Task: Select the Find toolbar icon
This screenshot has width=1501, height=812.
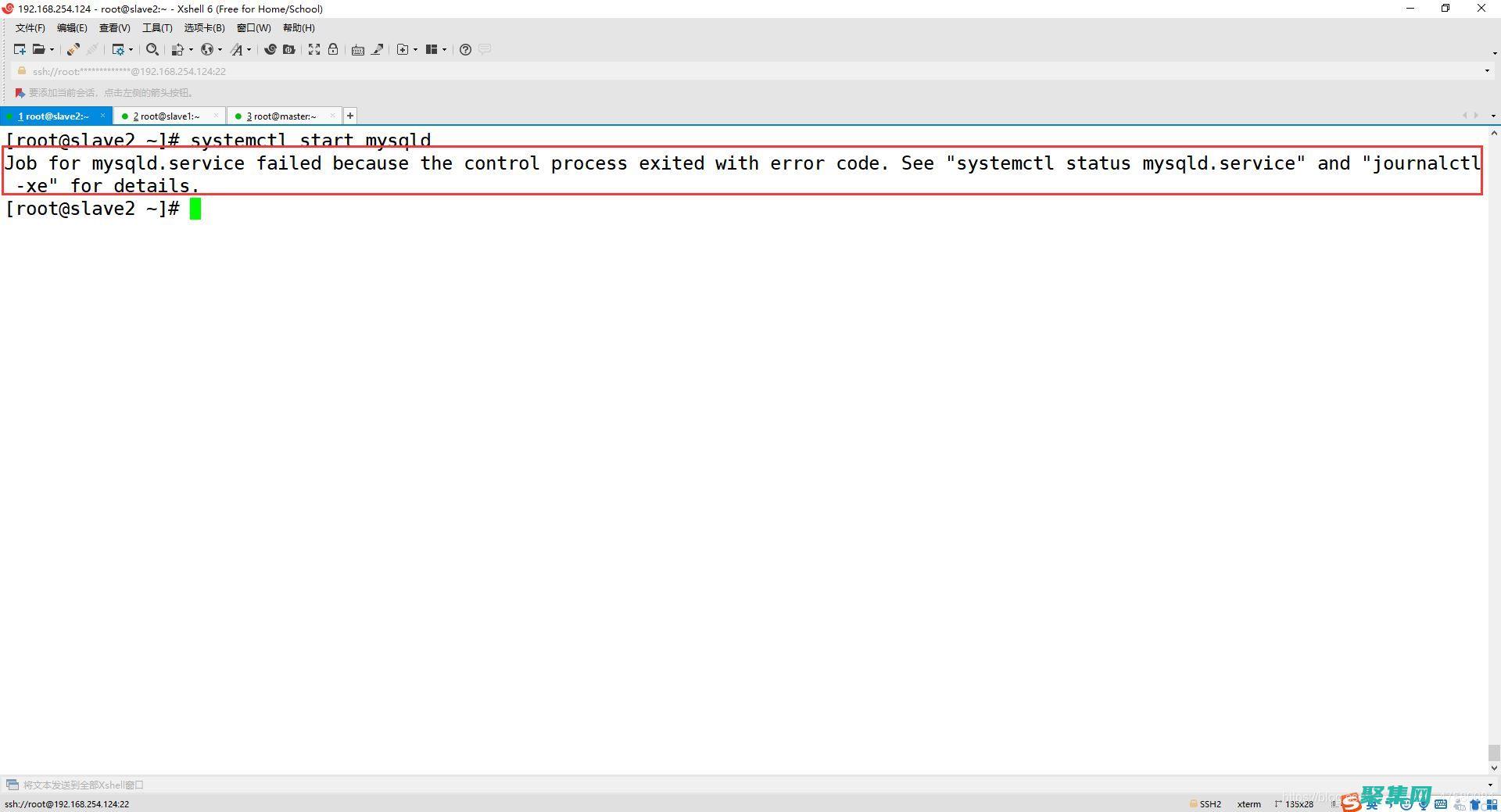Action: point(152,49)
